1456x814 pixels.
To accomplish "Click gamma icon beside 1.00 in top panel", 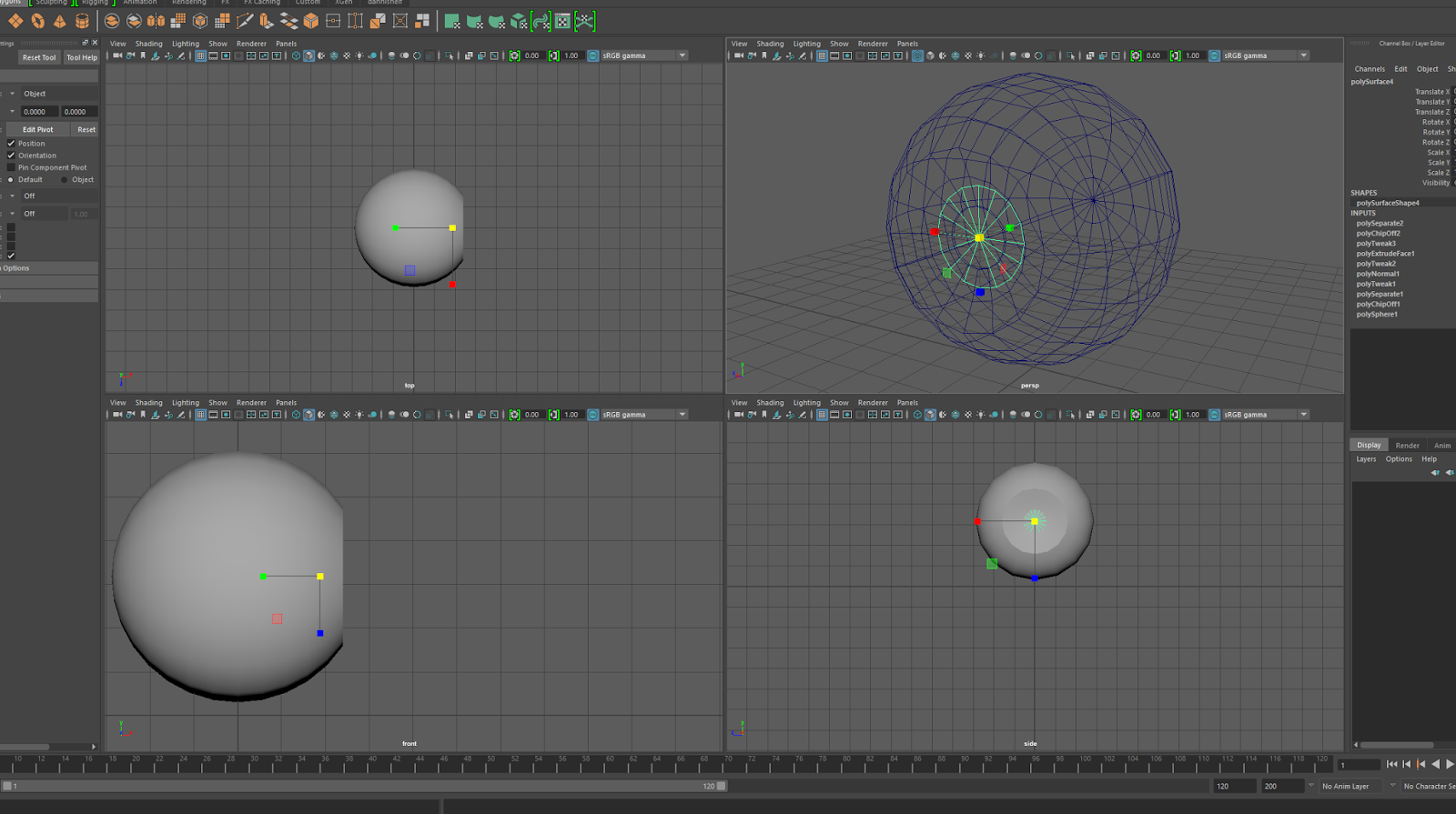I will tap(553, 55).
